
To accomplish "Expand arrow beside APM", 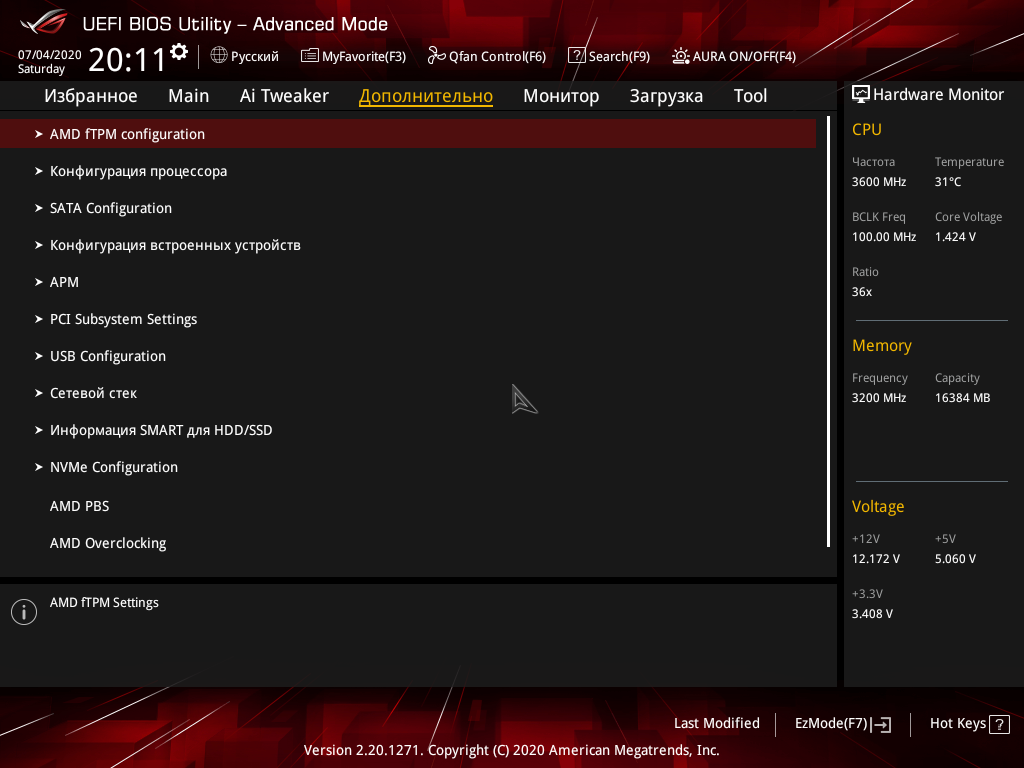I will (39, 282).
